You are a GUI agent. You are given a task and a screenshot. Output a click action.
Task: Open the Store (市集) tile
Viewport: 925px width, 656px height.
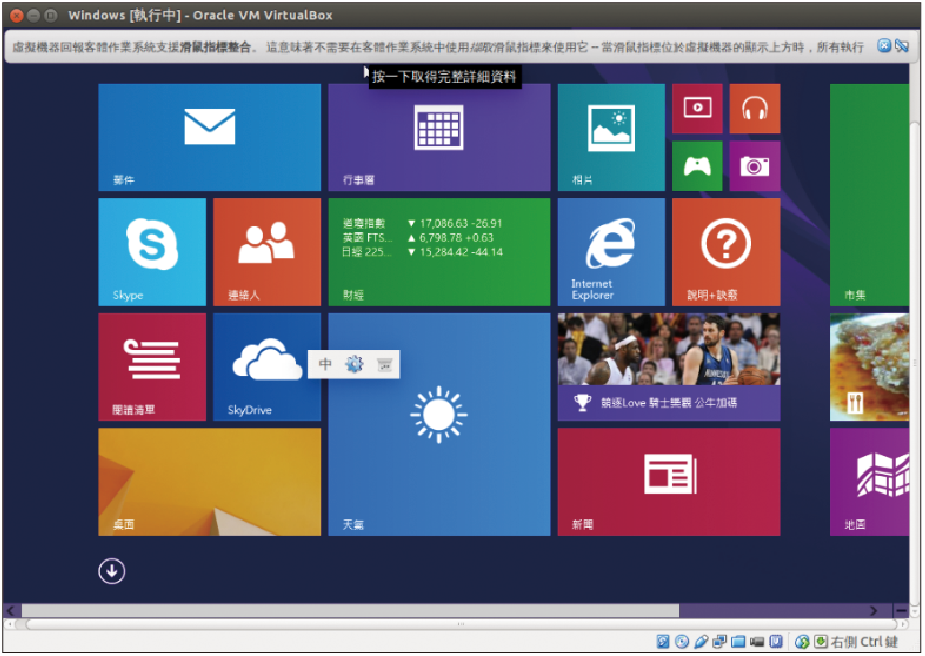tap(870, 195)
